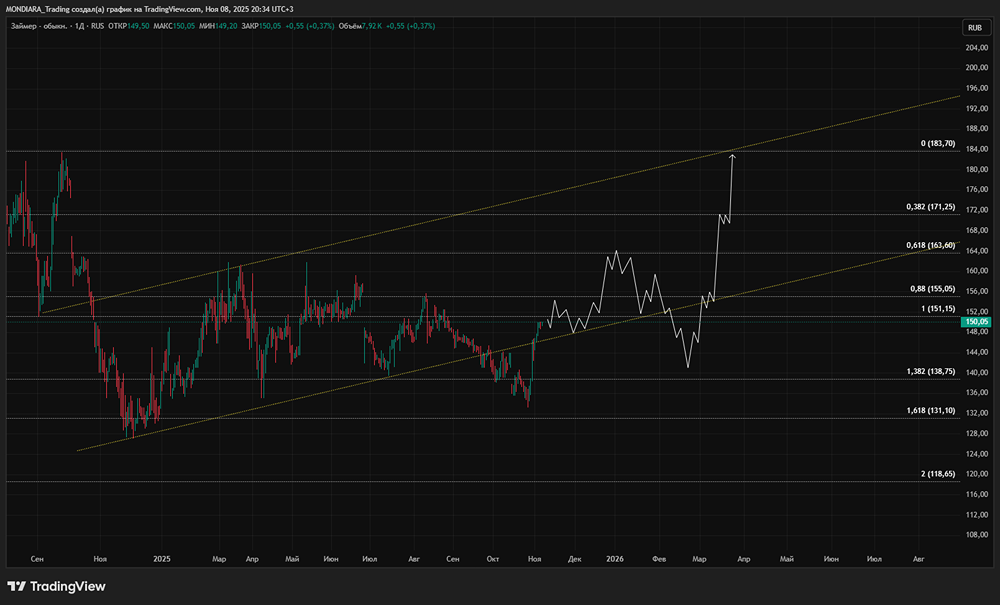Click the 200,00 price on the scale
This screenshot has width=1000, height=605.
[976, 68]
